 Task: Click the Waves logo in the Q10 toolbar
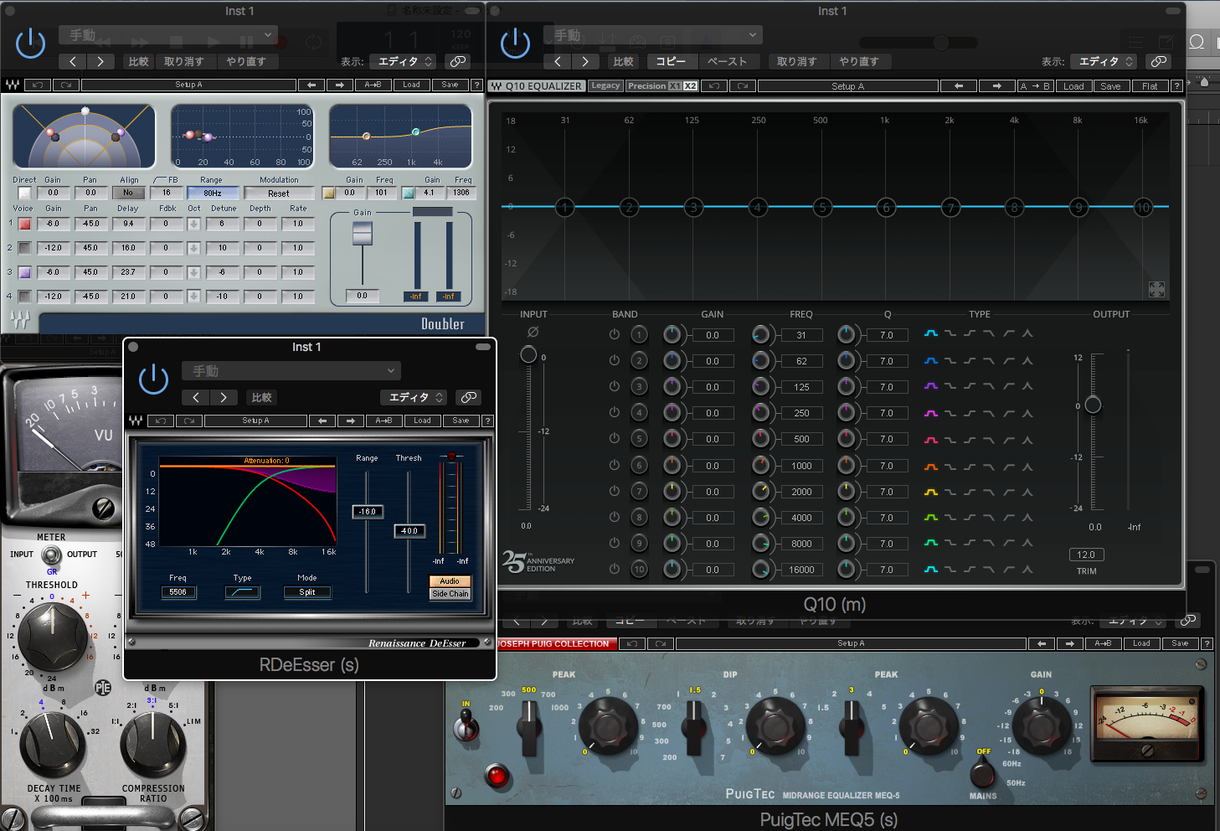495,86
